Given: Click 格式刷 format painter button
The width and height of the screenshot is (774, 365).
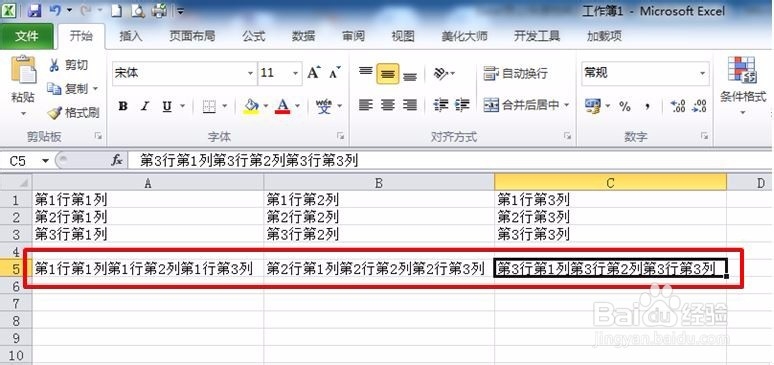Looking at the screenshot, I should [x=73, y=113].
